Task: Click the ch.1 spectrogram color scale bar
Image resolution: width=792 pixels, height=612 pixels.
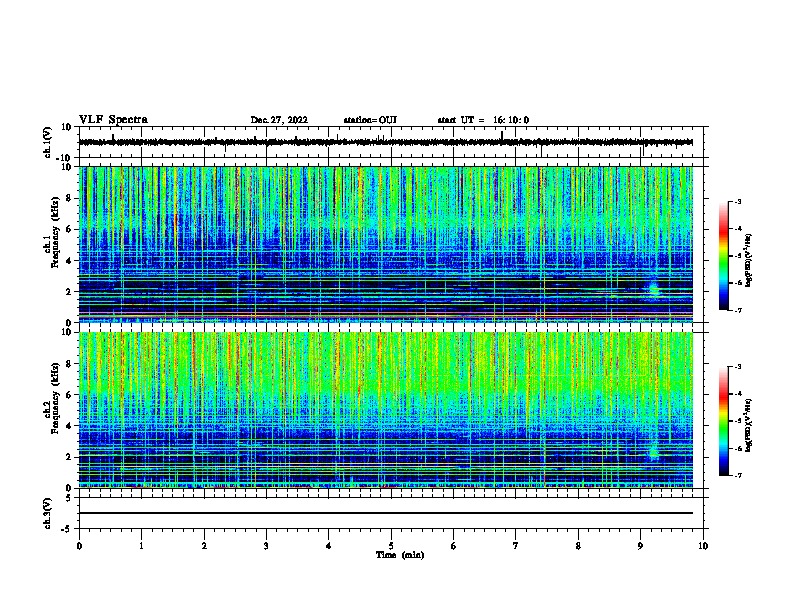Action: click(723, 256)
